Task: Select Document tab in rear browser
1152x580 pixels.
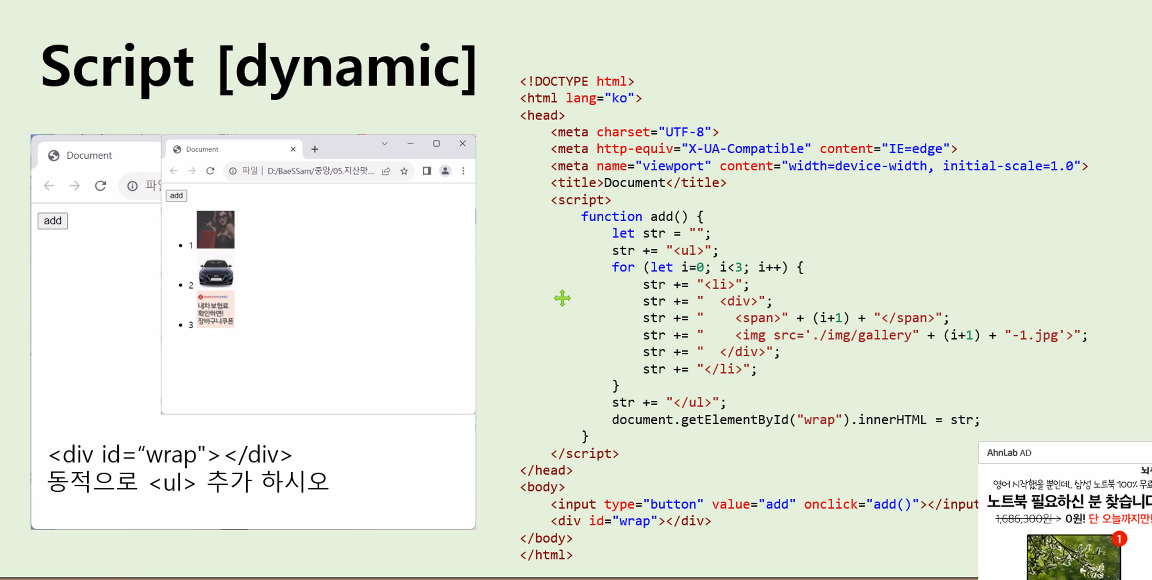Action: (x=96, y=155)
